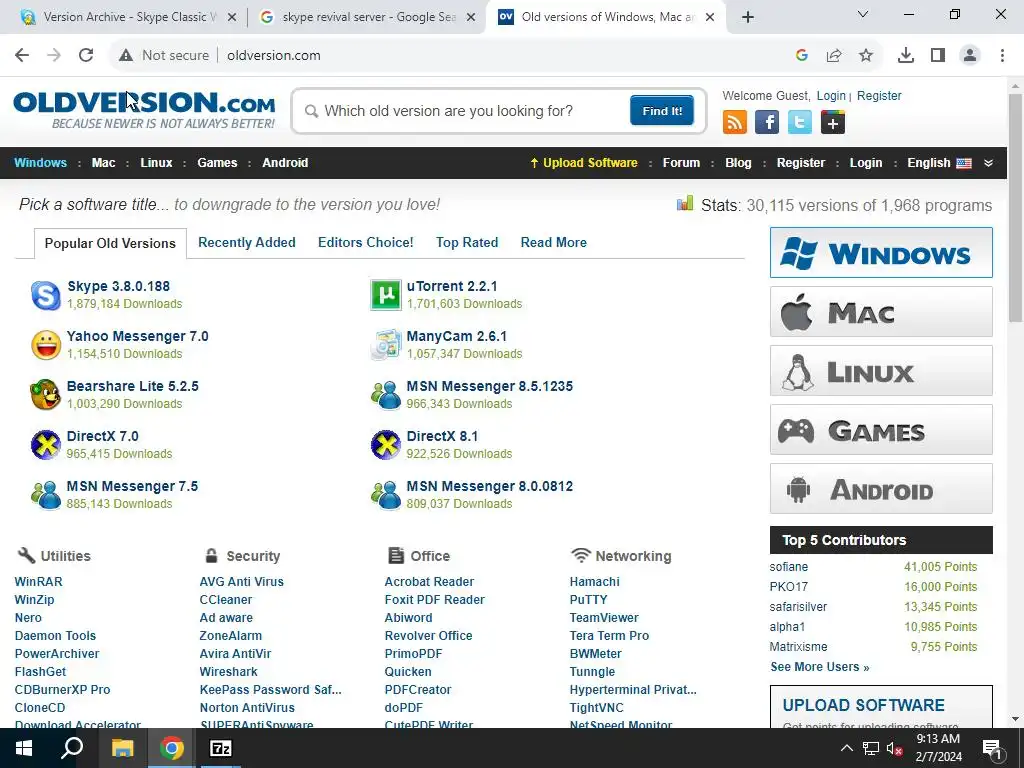Click the Find It! button
Screen dimensions: 1024x768
coord(662,110)
